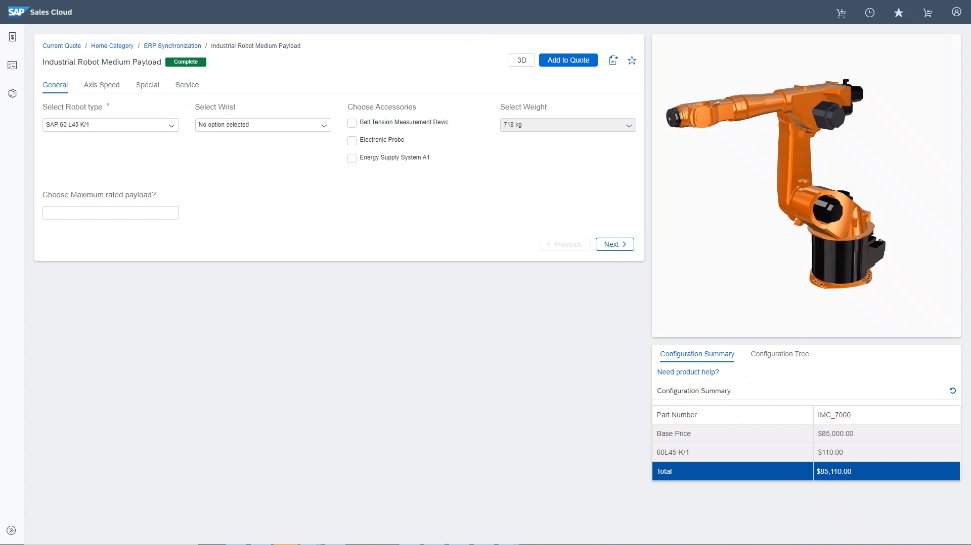The width and height of the screenshot is (971, 545).
Task: Click the 60L45 K/1 price $110.00
Action: 830,453
